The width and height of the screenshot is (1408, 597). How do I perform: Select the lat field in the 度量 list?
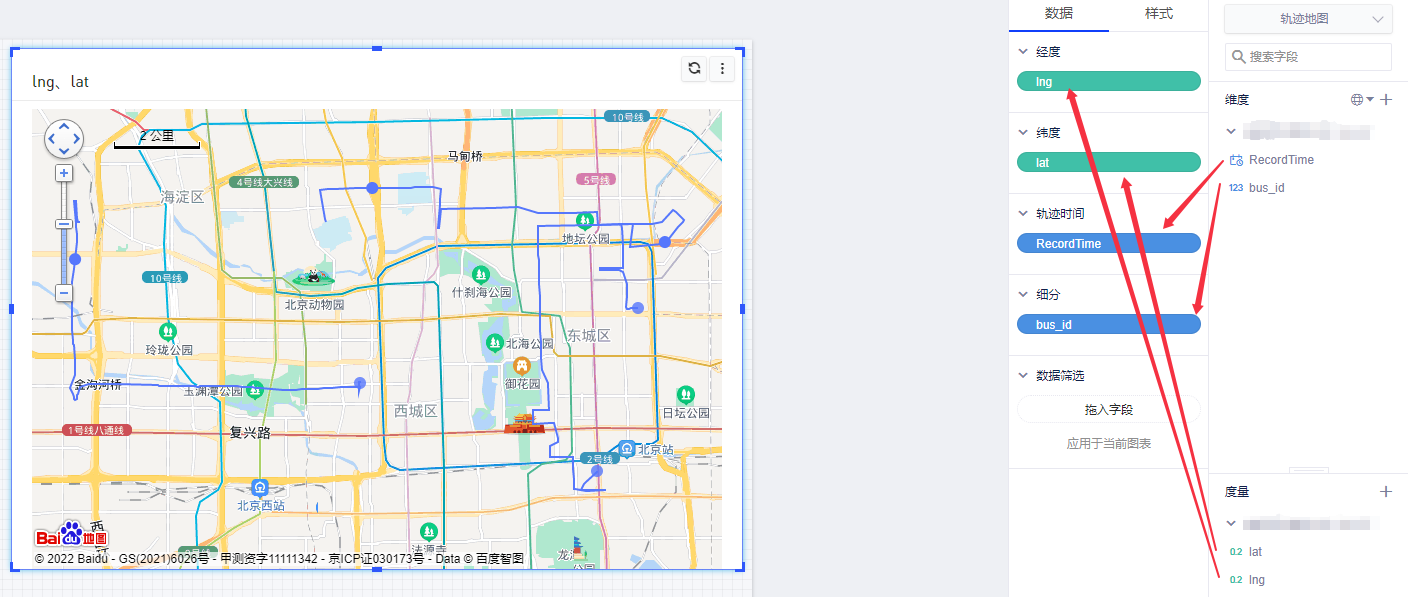(1255, 552)
